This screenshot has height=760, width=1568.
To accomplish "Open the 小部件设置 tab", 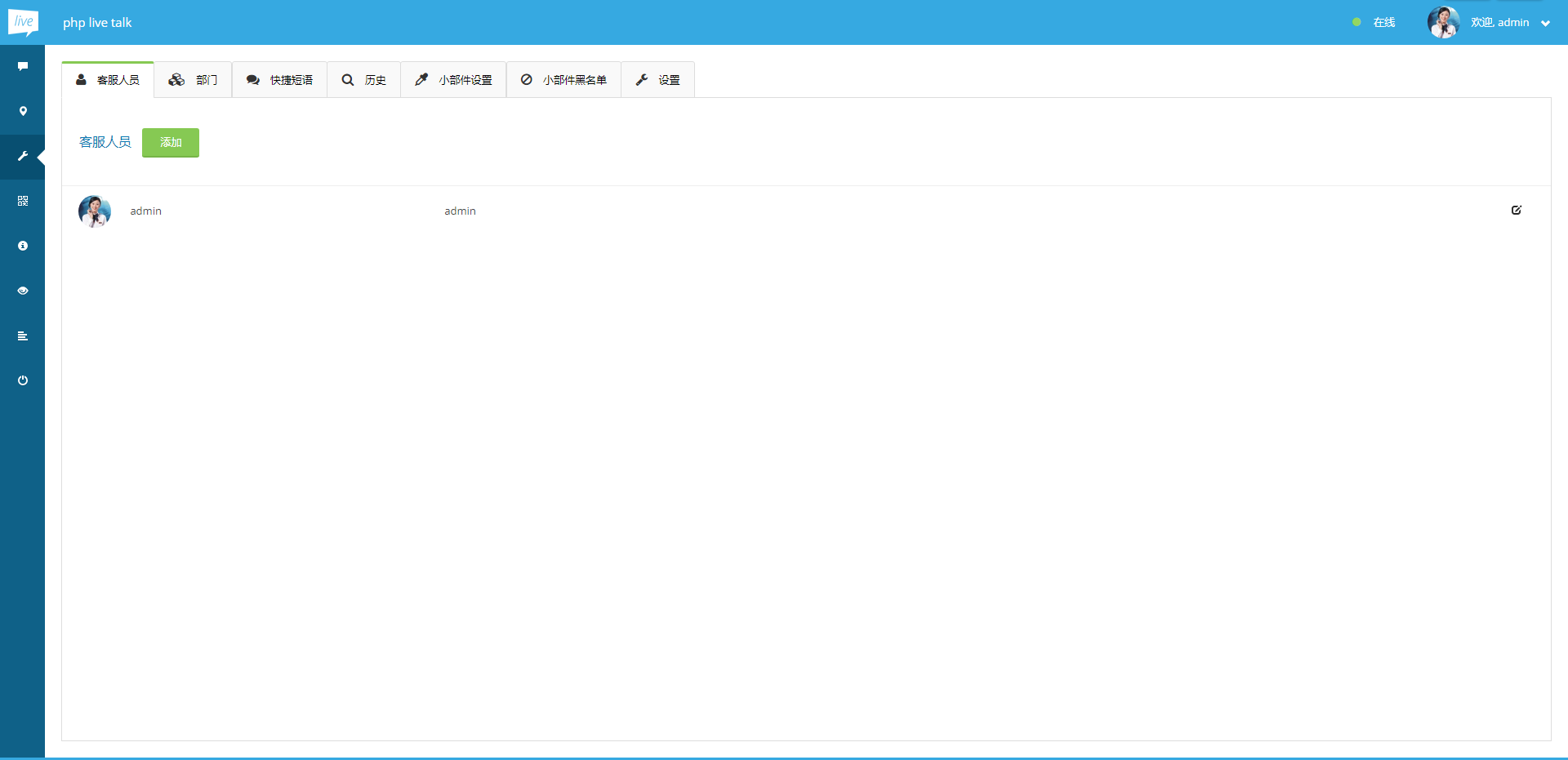I will [x=452, y=79].
